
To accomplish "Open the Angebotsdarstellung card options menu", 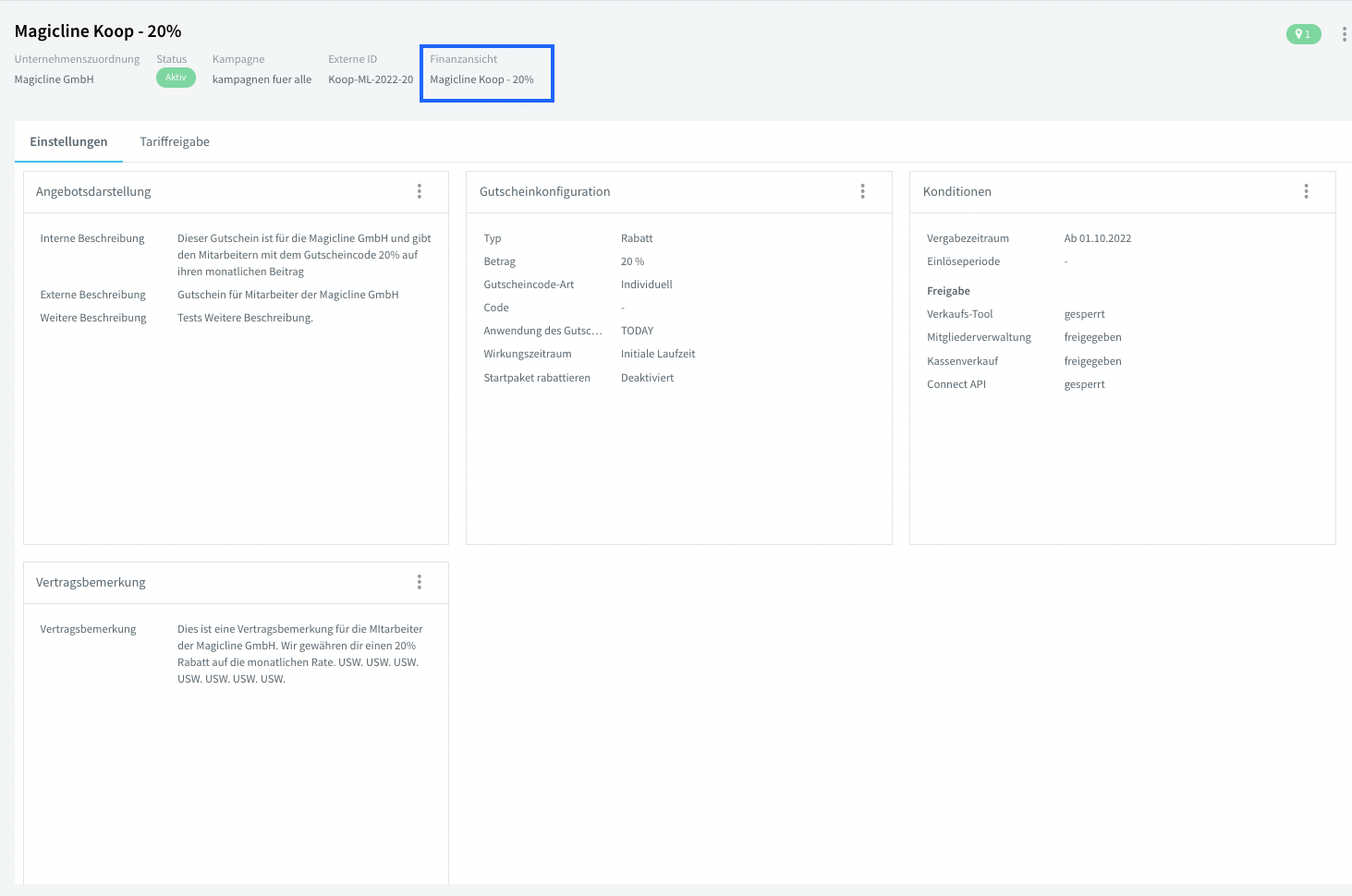I will (420, 191).
